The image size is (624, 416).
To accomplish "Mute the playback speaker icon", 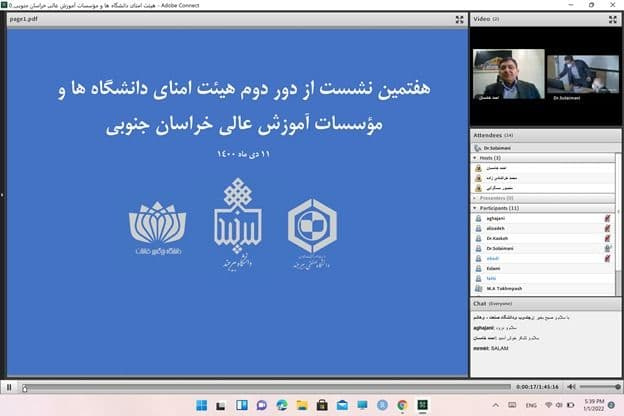I will pyautogui.click(x=571, y=387).
